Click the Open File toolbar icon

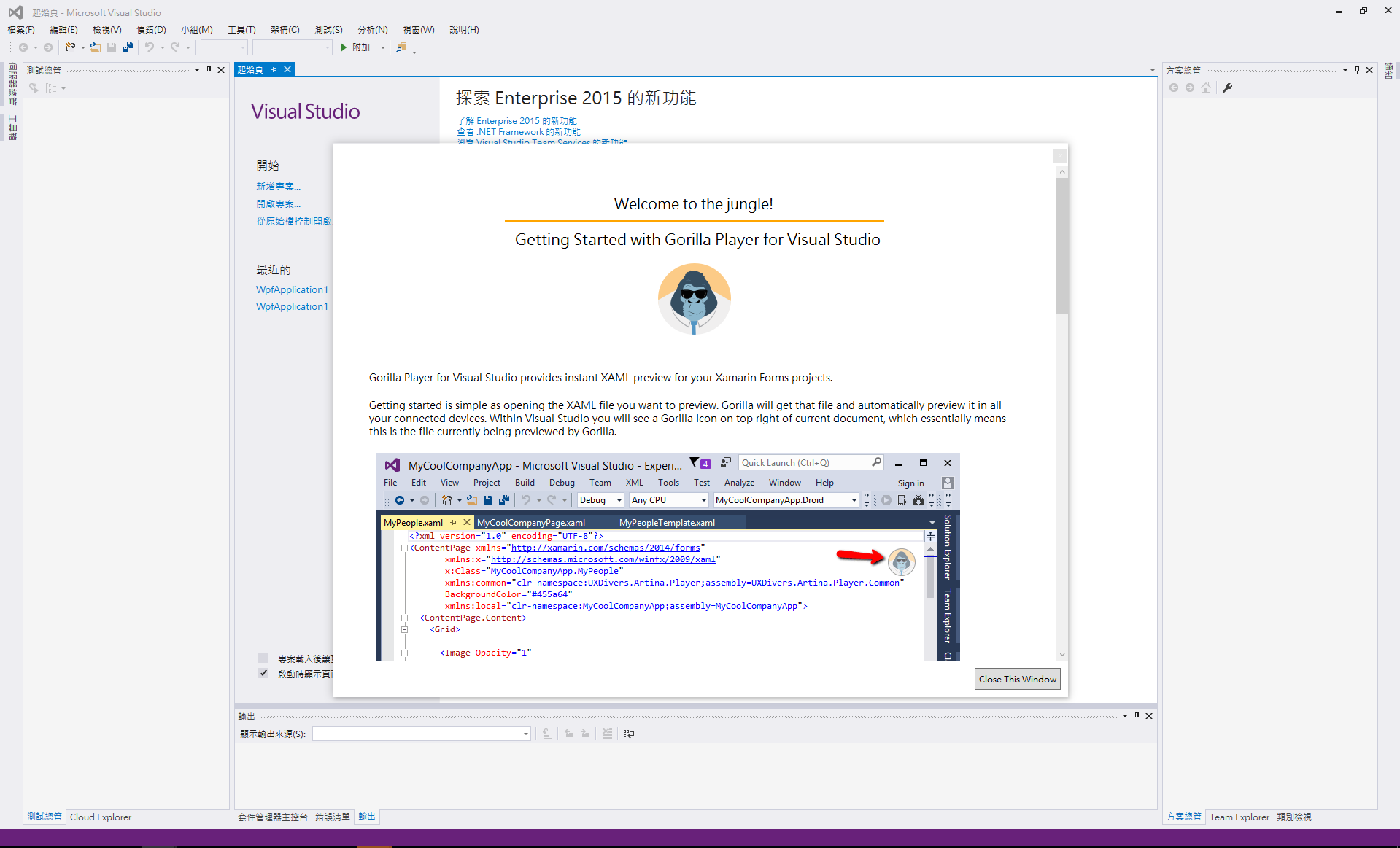(96, 47)
